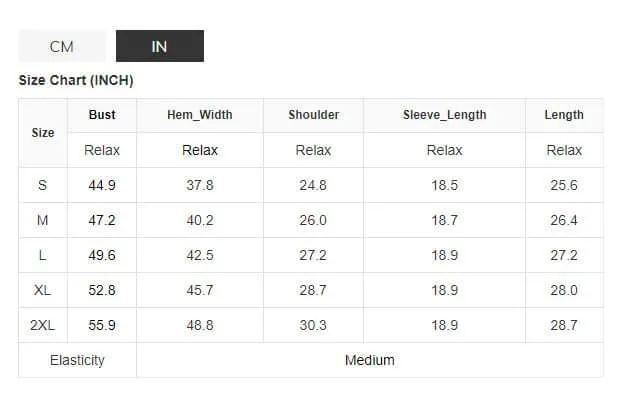Click the Size header cell
Image resolution: width=642 pixels, height=395 pixels.
[x=43, y=133]
